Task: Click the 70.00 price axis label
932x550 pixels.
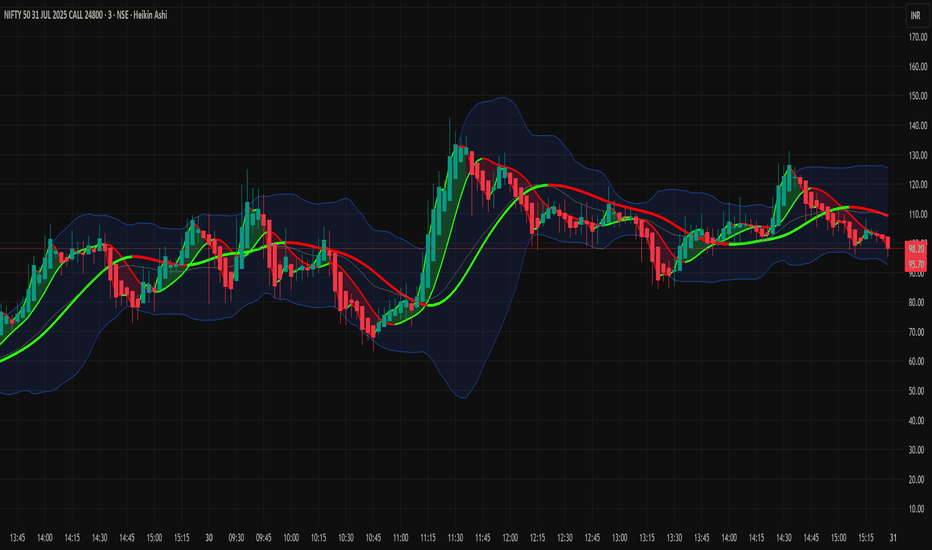Action: tap(918, 332)
